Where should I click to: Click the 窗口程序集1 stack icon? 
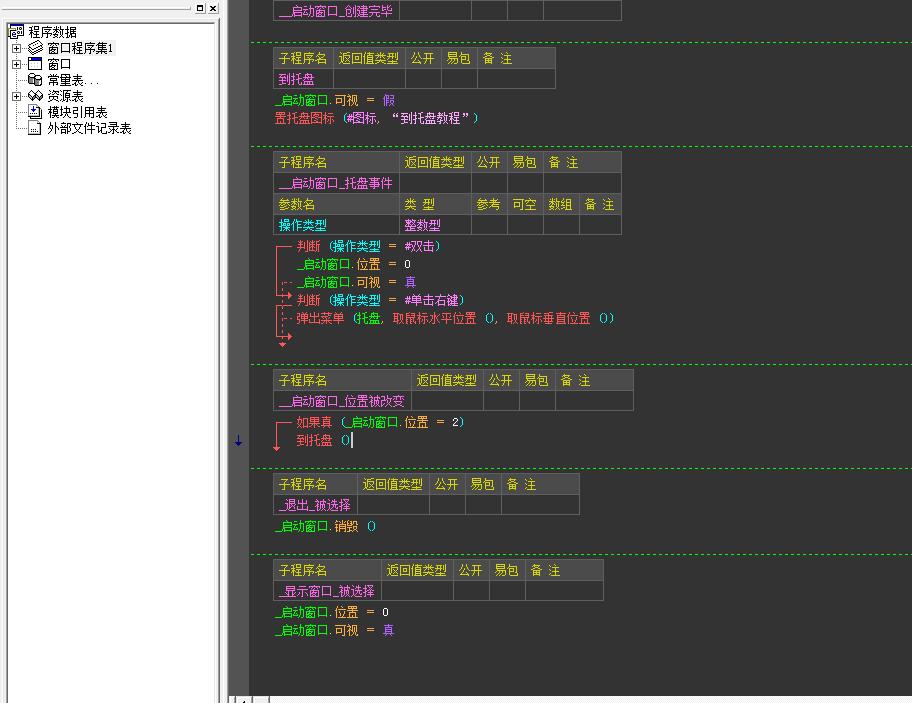pos(35,48)
